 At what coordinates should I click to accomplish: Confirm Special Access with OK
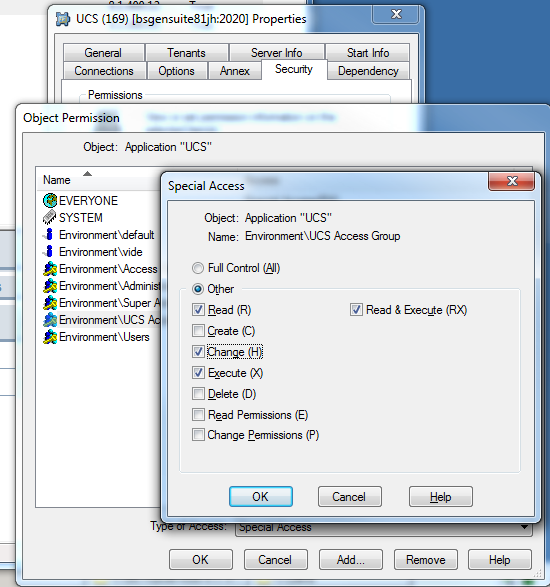pyautogui.click(x=261, y=497)
